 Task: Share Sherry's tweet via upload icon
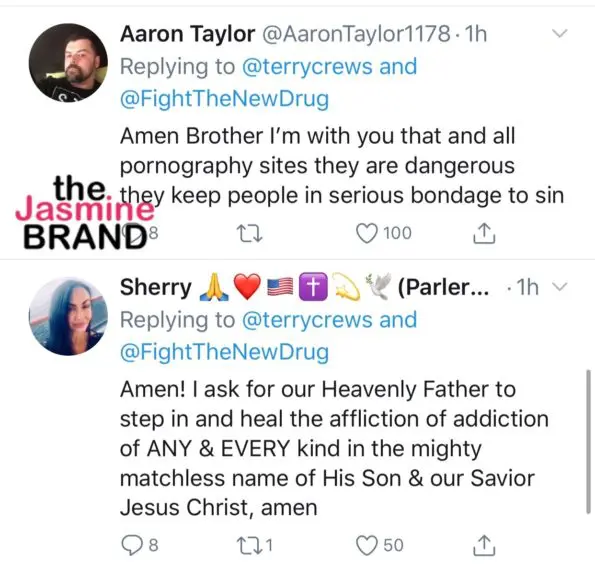click(x=484, y=545)
